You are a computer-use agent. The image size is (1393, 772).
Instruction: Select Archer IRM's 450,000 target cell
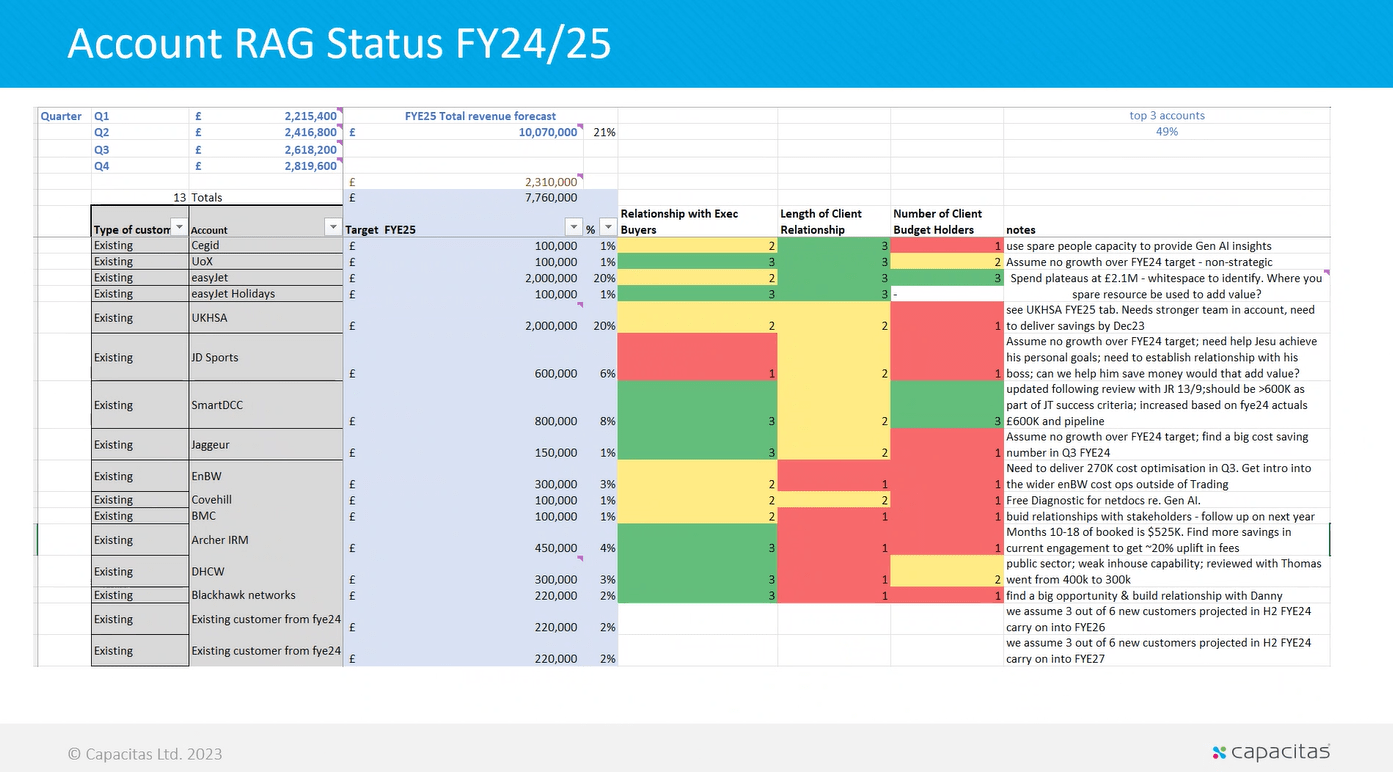point(464,540)
